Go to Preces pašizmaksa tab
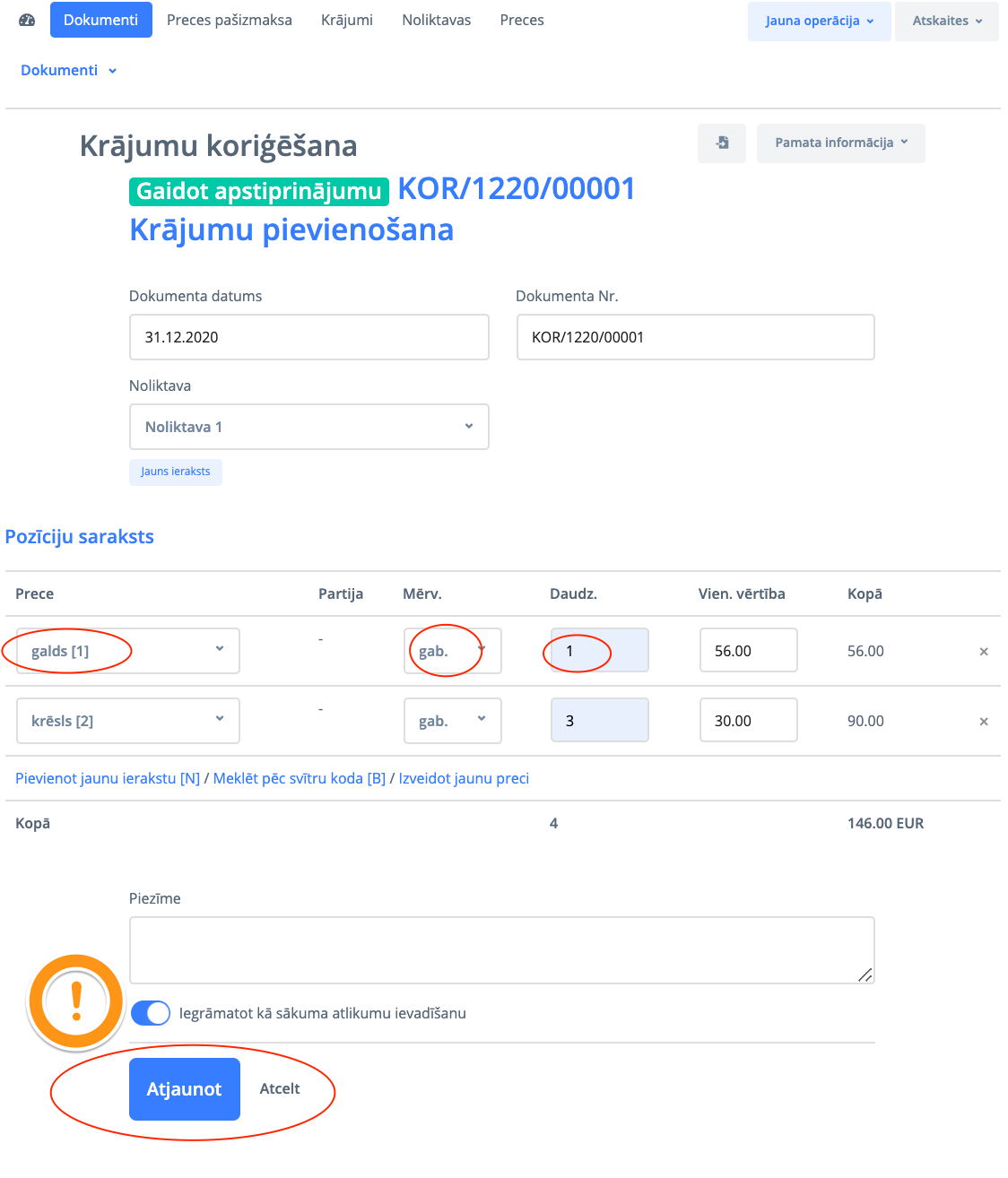The image size is (1008, 1178). coord(230,20)
